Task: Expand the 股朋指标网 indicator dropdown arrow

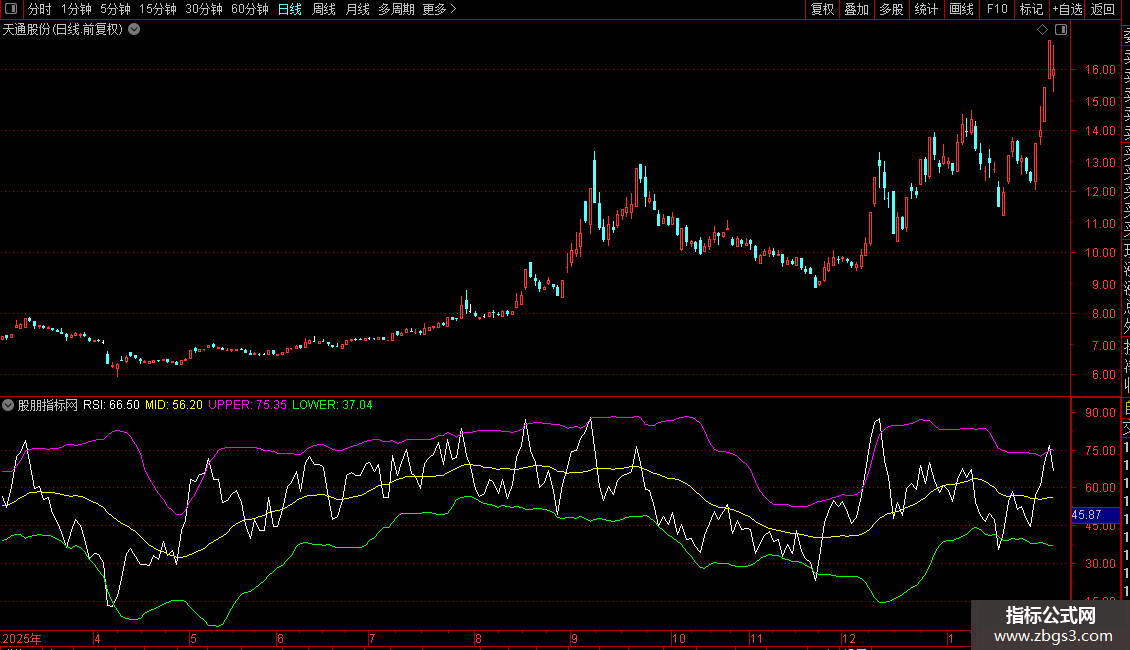Action: pyautogui.click(x=9, y=405)
